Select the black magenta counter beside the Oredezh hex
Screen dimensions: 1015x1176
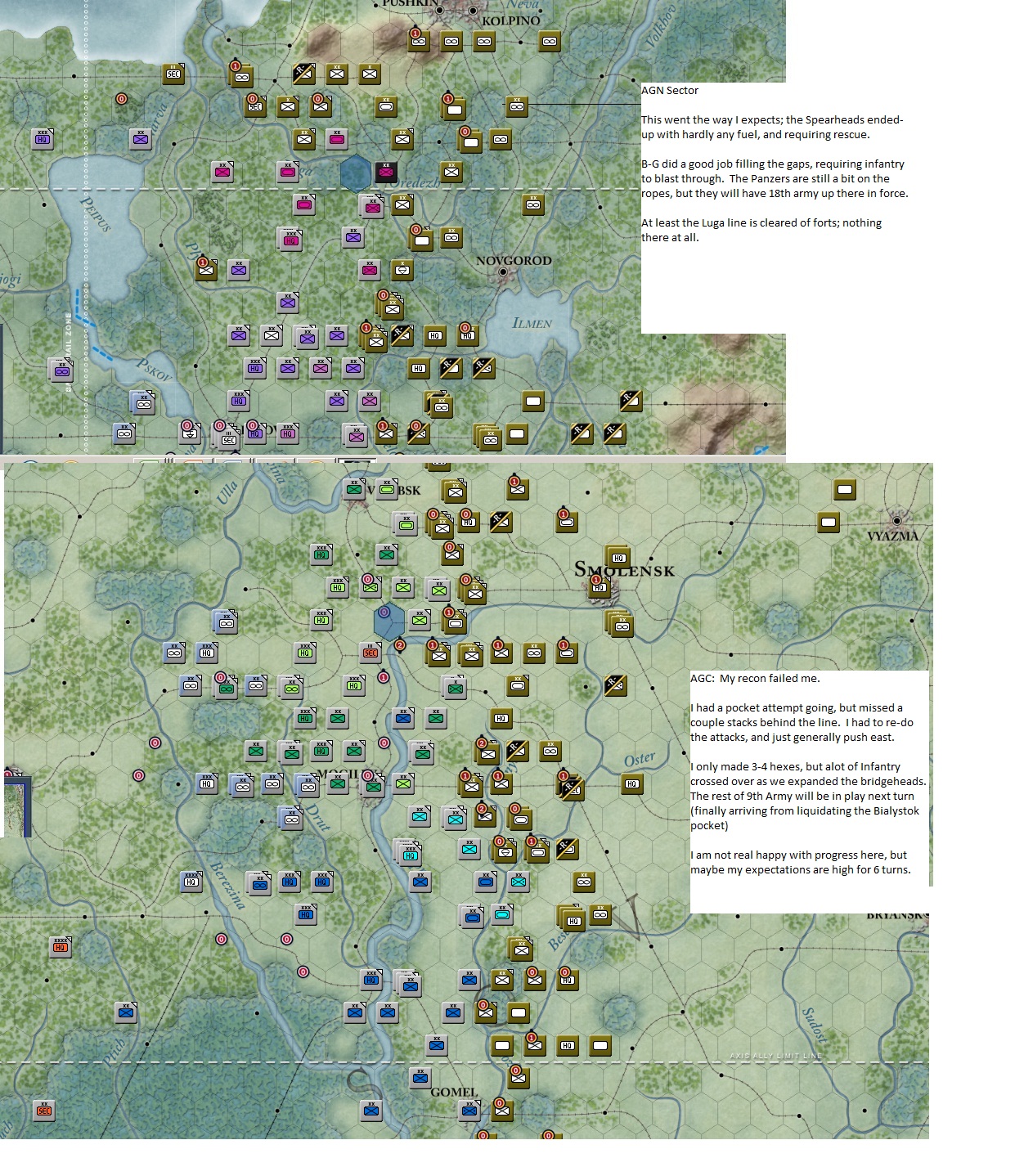(x=386, y=172)
